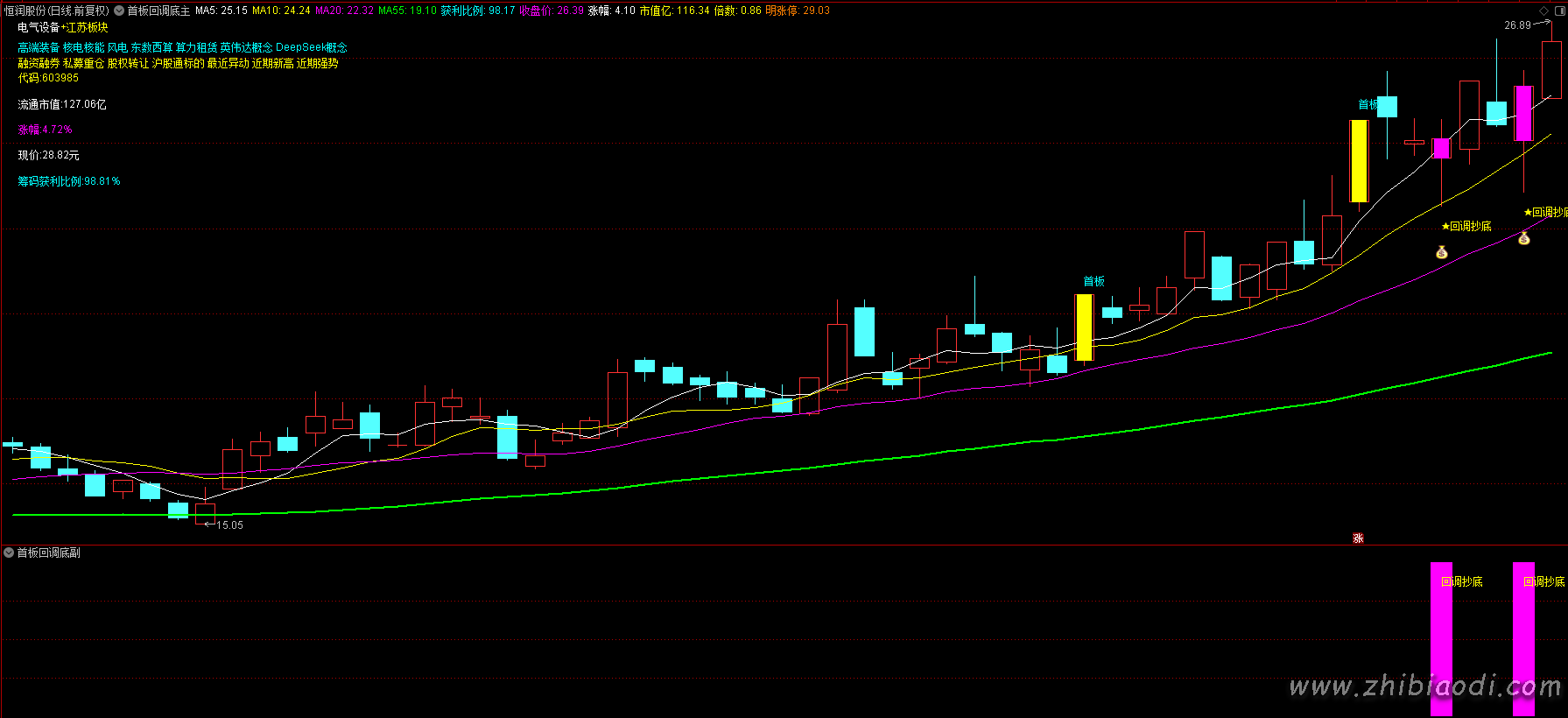
Task: Select the first yellow 首板 candlestick
Action: (x=1084, y=327)
